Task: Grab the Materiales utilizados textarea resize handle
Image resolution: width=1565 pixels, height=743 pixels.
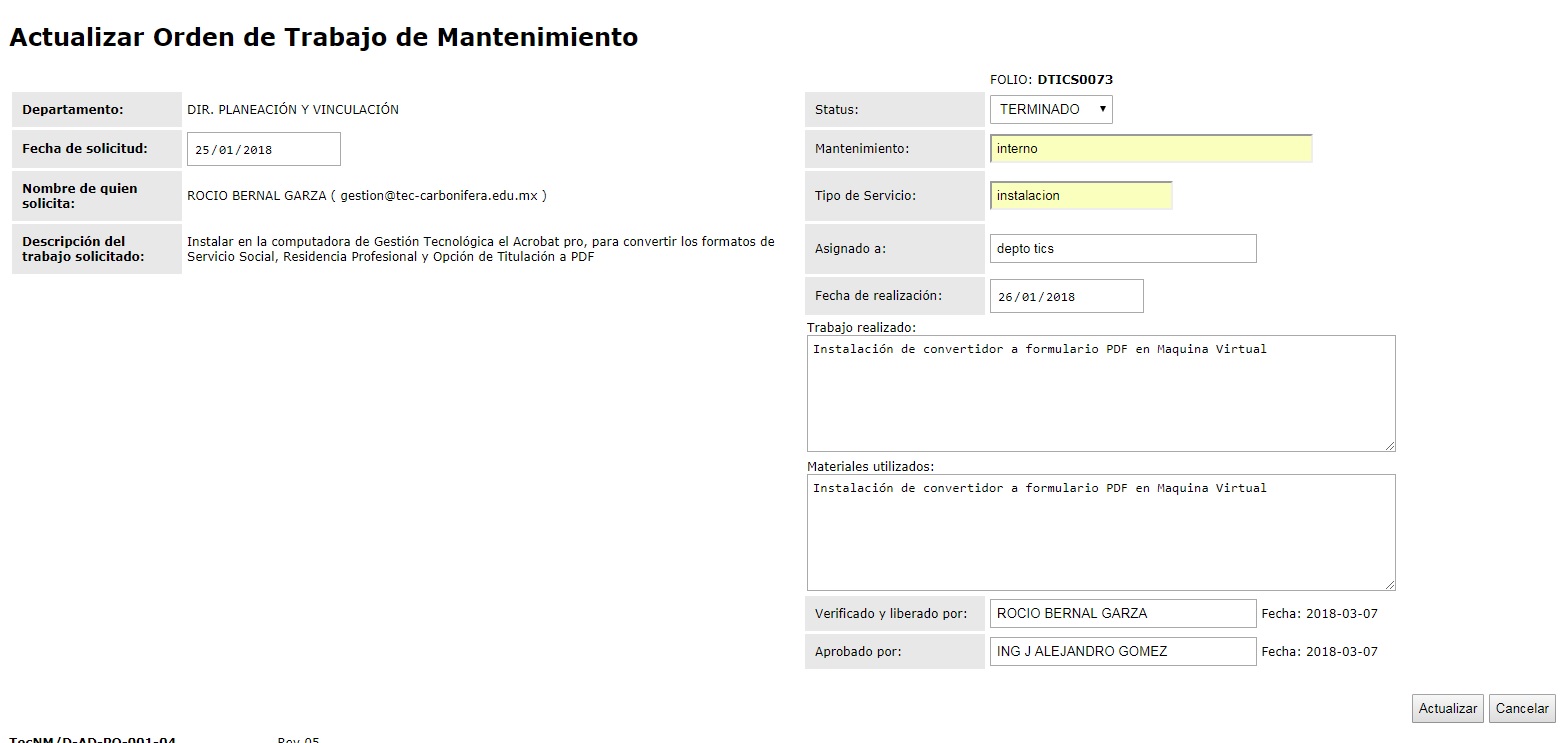Action: pos(1389,584)
